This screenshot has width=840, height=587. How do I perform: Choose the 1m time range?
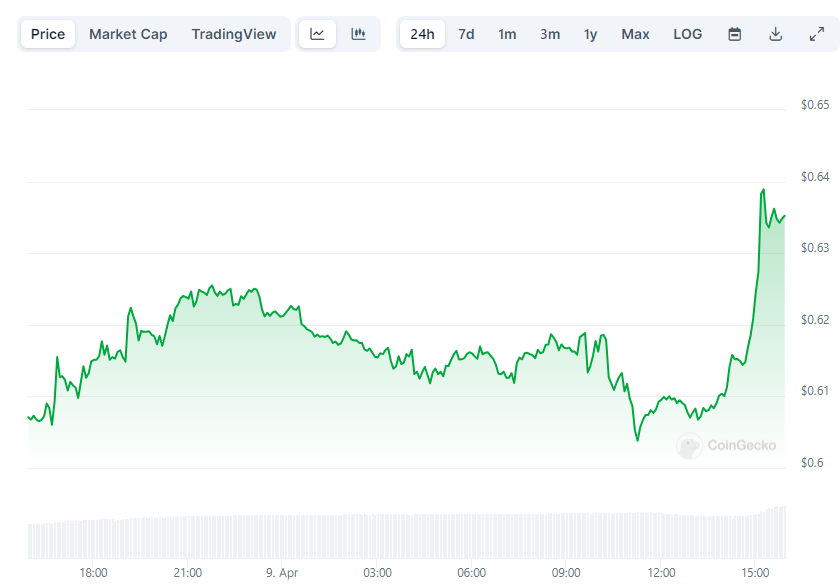click(x=507, y=34)
